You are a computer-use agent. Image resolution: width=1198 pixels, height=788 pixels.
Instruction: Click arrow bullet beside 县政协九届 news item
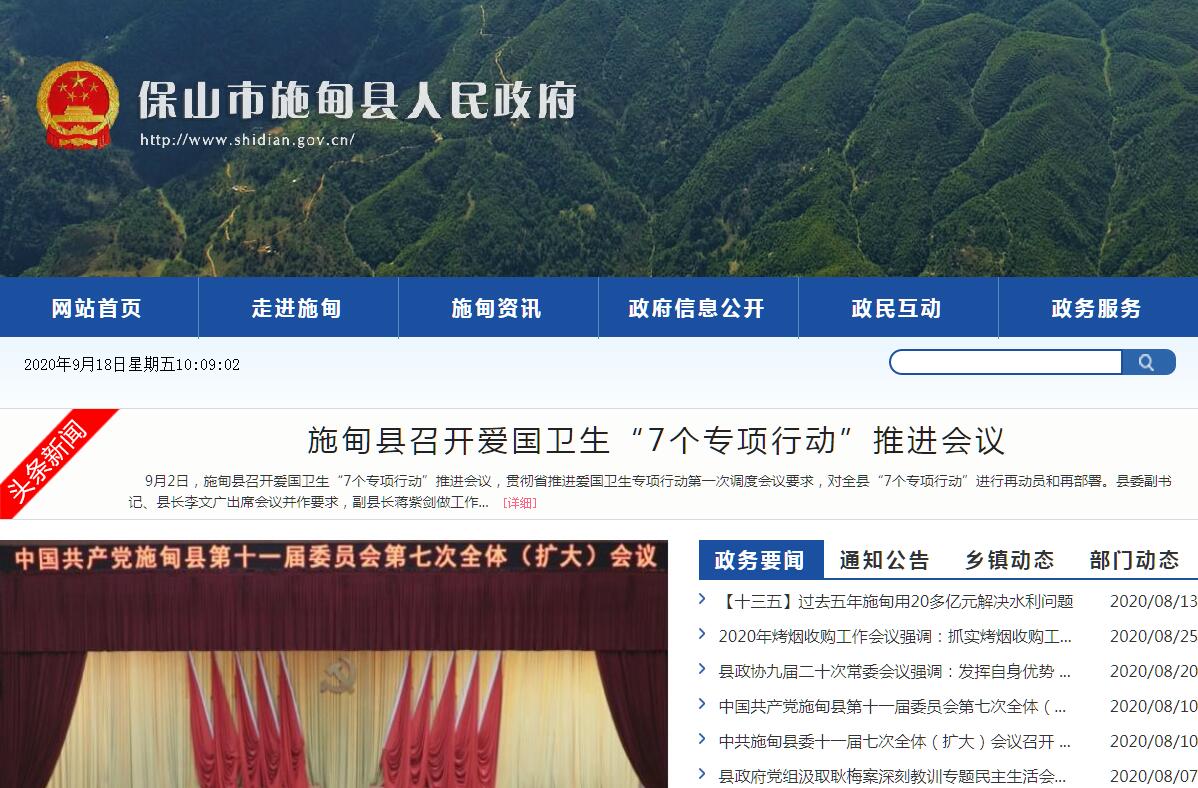click(x=702, y=670)
